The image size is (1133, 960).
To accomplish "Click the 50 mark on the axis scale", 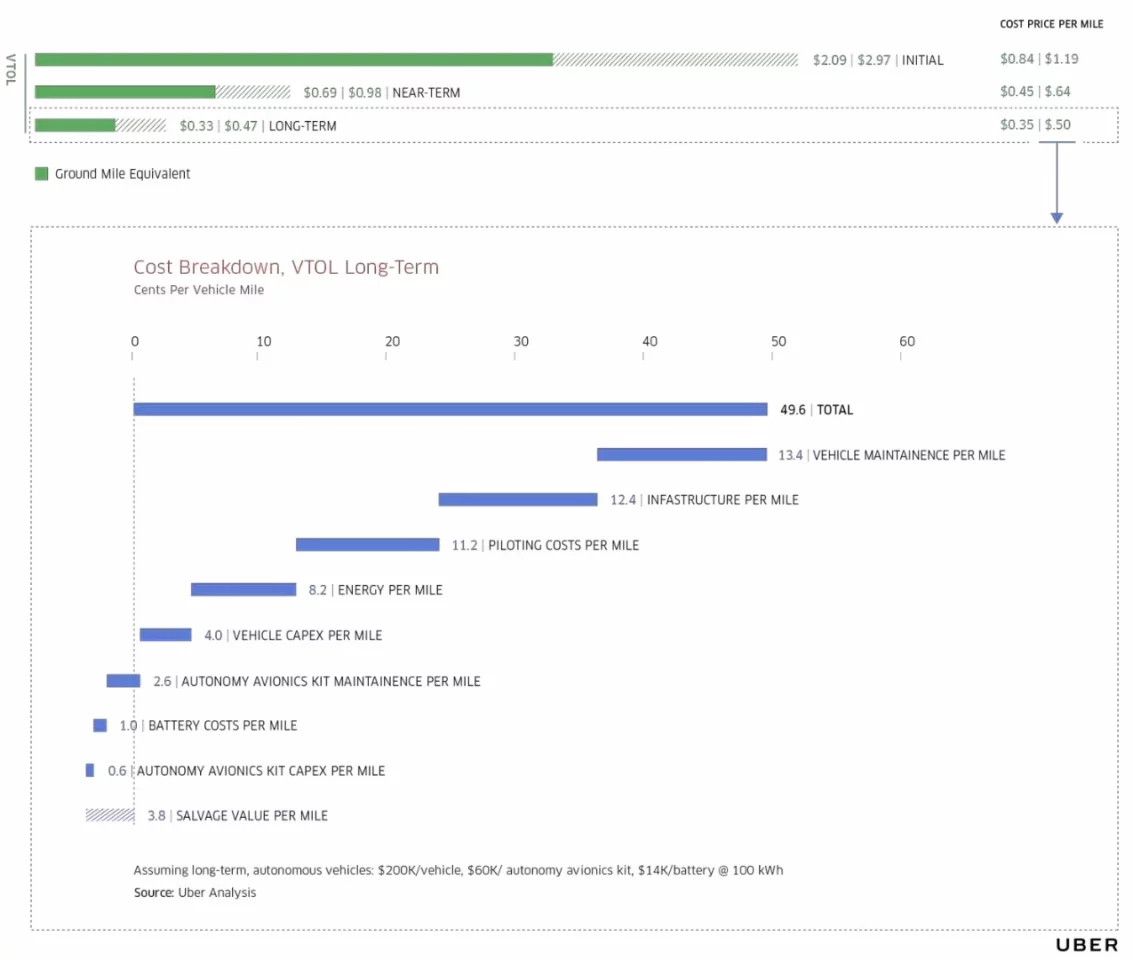I will (779, 341).
